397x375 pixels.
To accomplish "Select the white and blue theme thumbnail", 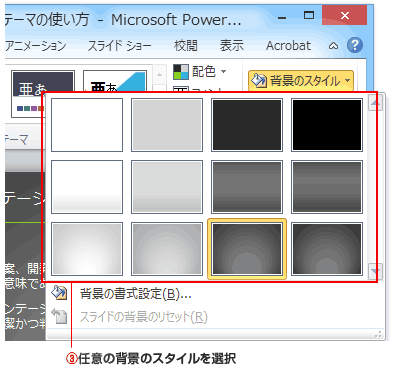I will (115, 81).
